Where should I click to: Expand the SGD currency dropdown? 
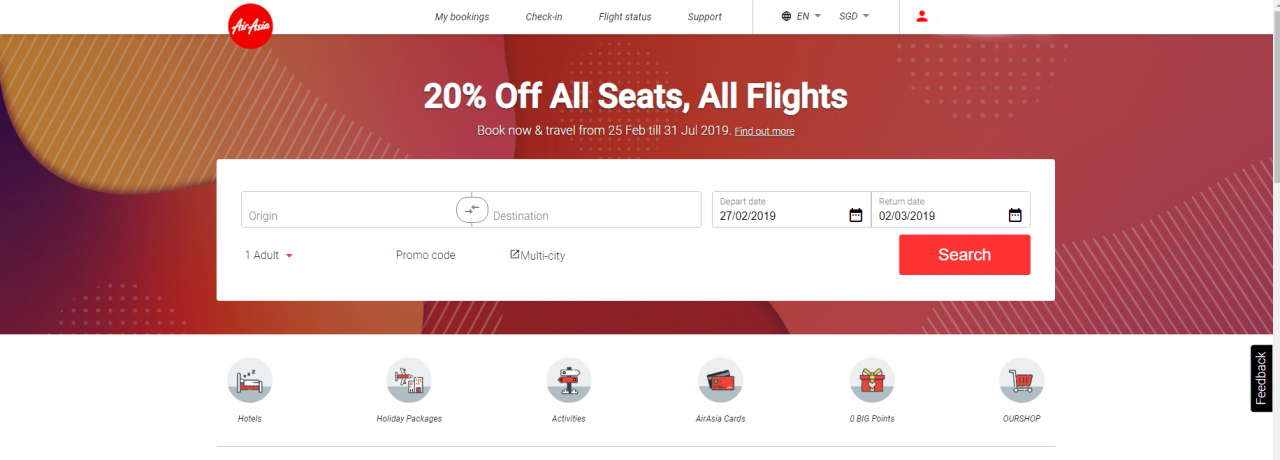click(x=854, y=16)
